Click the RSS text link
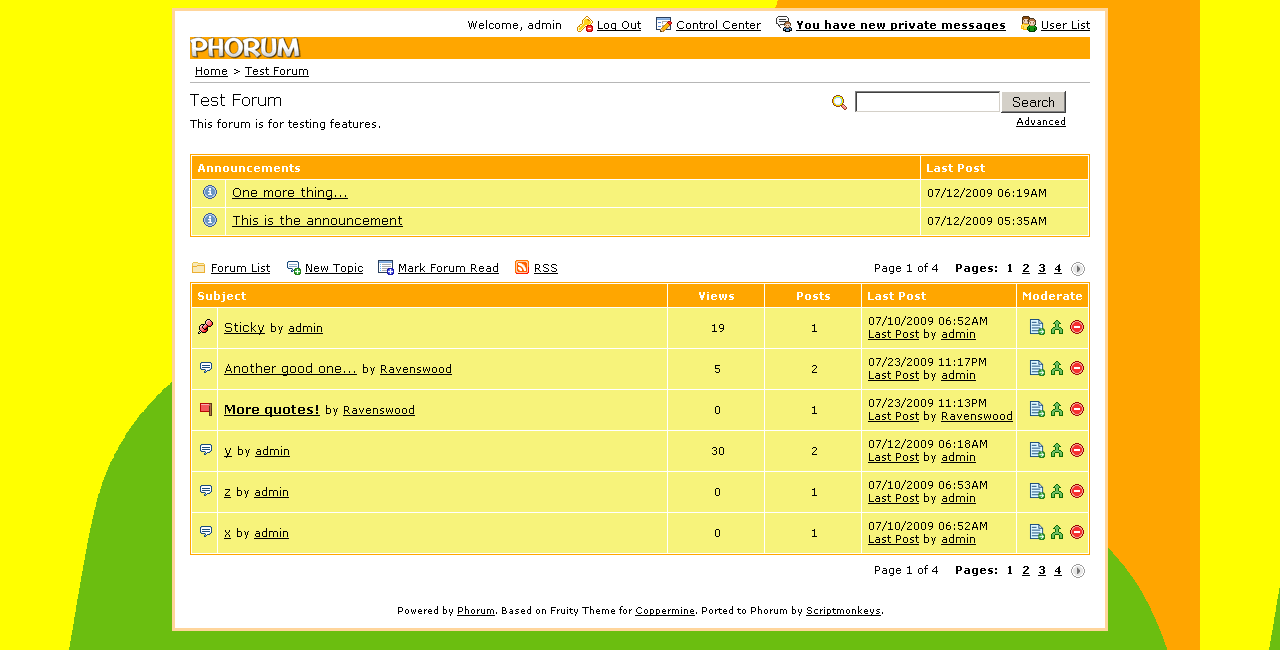 pos(546,268)
